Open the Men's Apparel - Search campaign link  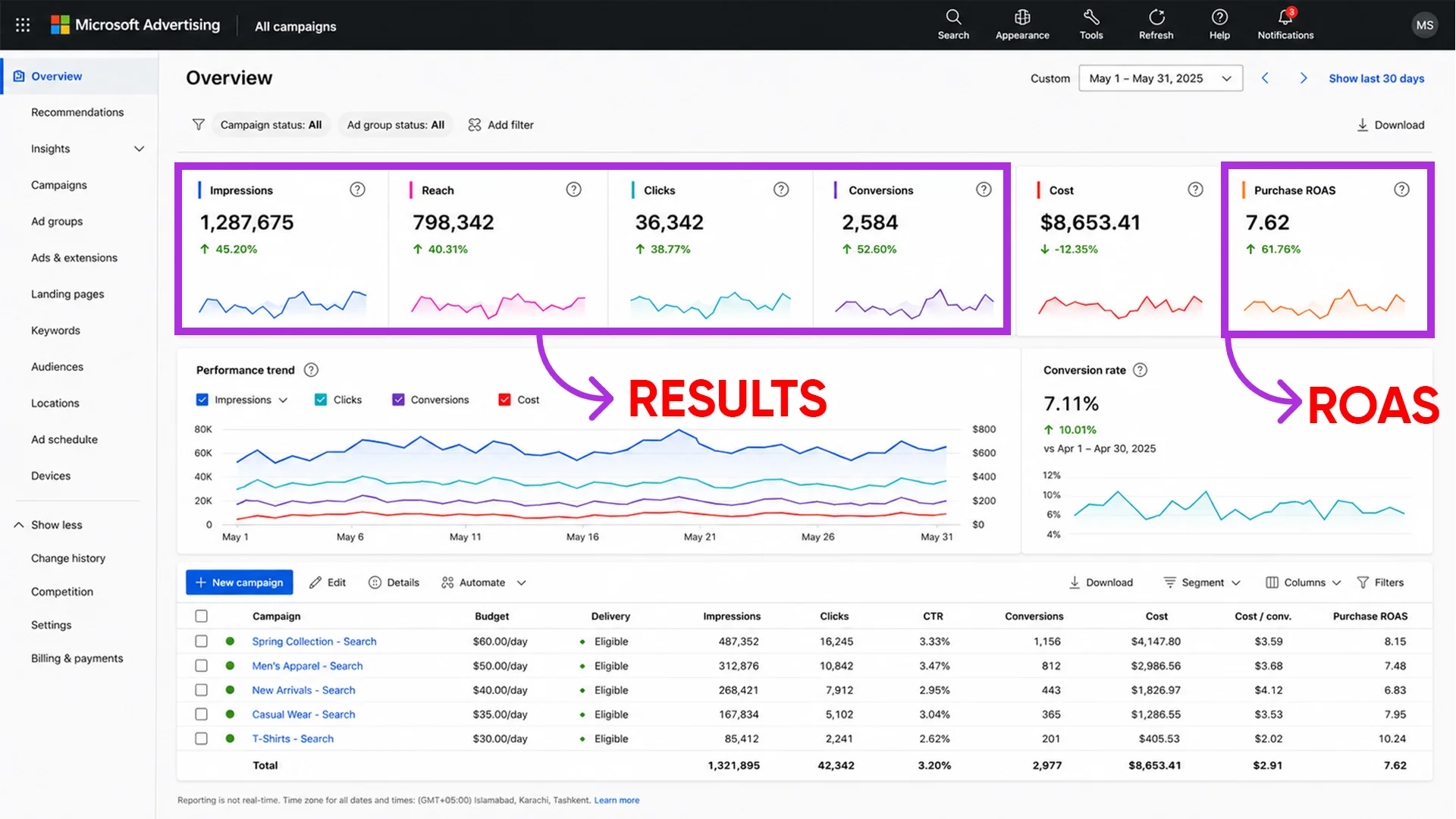coord(307,666)
